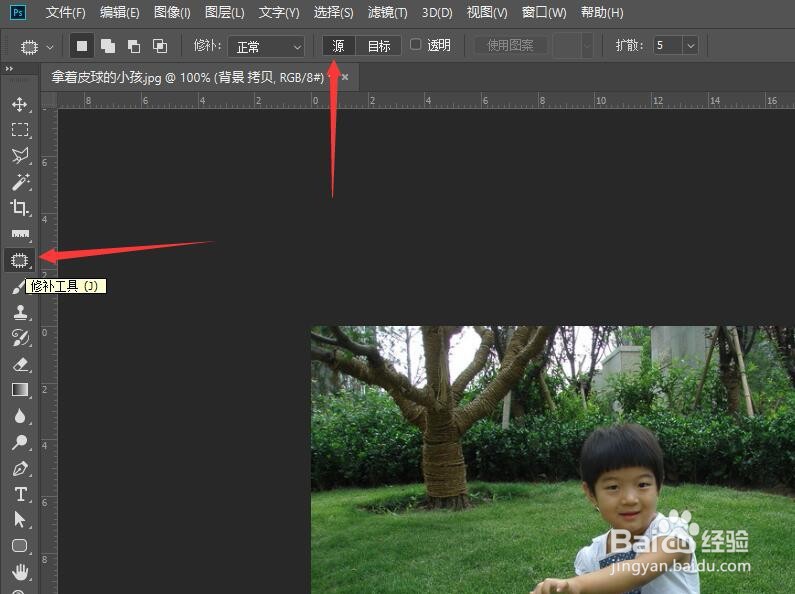Viewport: 795px width, 594px height.
Task: Enable the 透明 checkbox
Action: tap(415, 45)
